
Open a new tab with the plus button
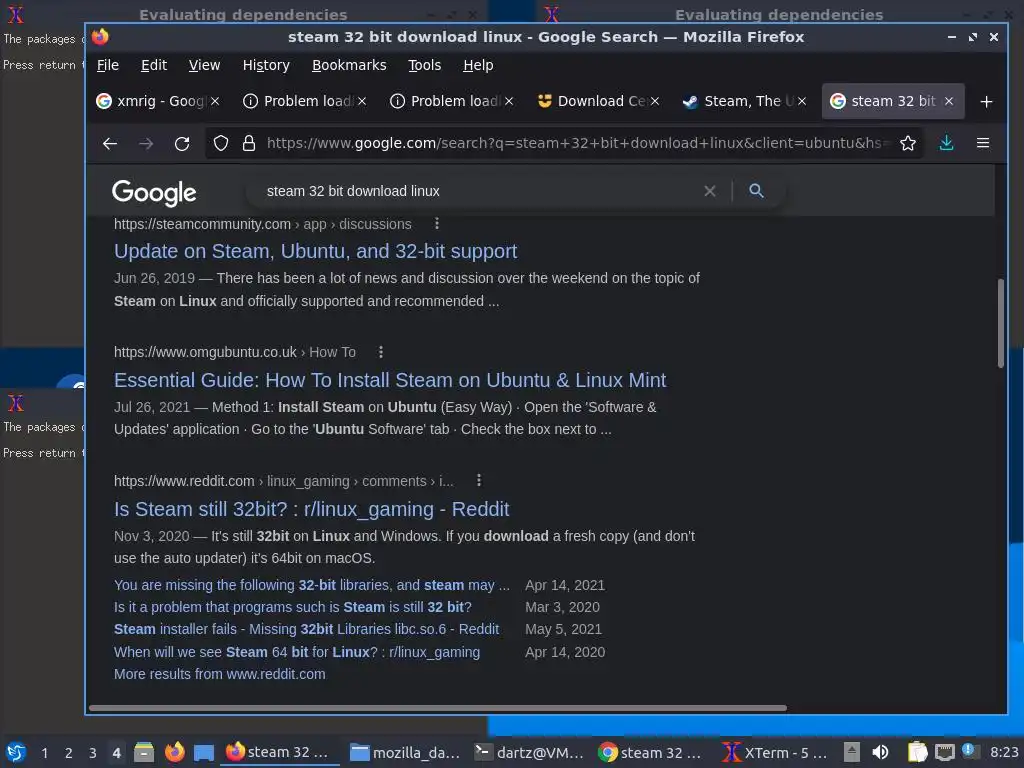tap(987, 102)
